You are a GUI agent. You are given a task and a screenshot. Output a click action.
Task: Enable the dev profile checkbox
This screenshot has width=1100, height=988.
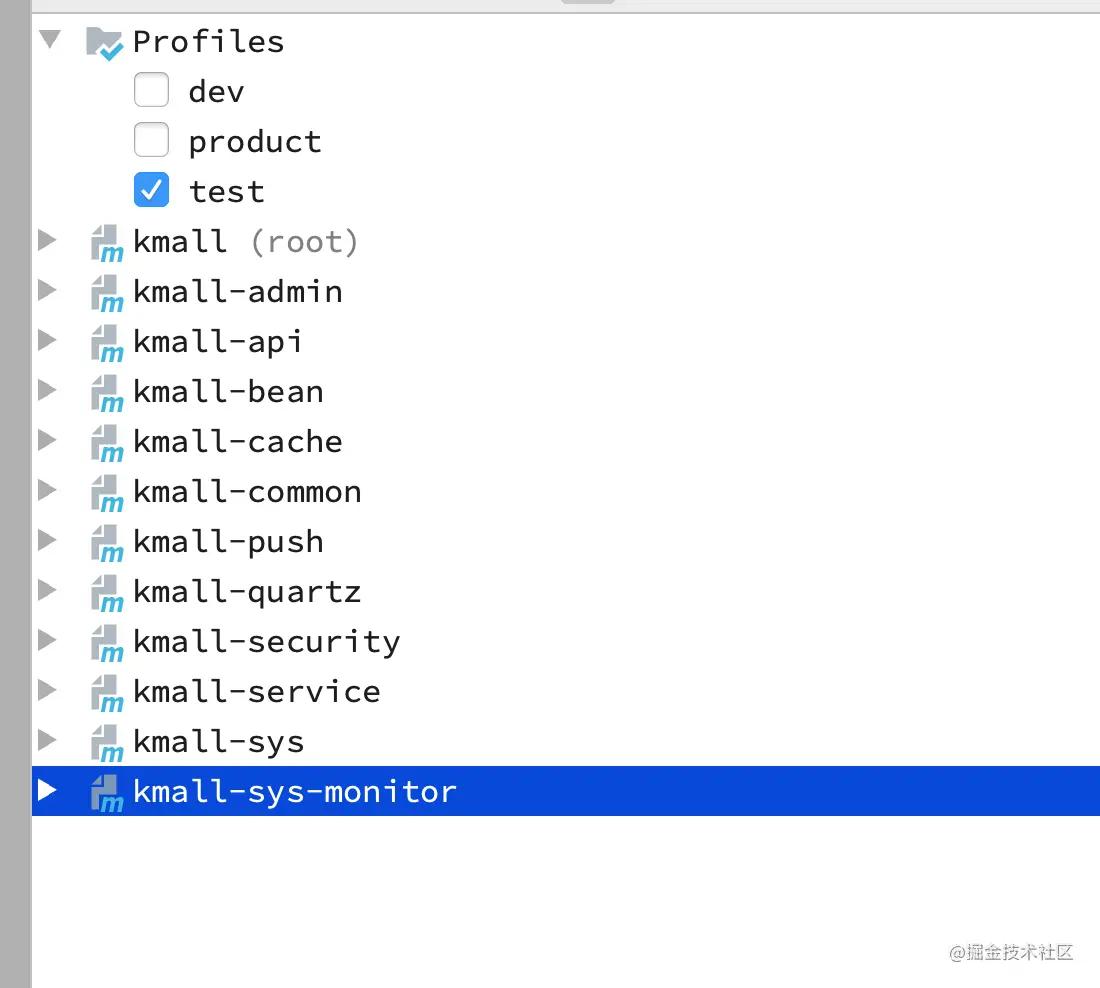pyautogui.click(x=151, y=90)
